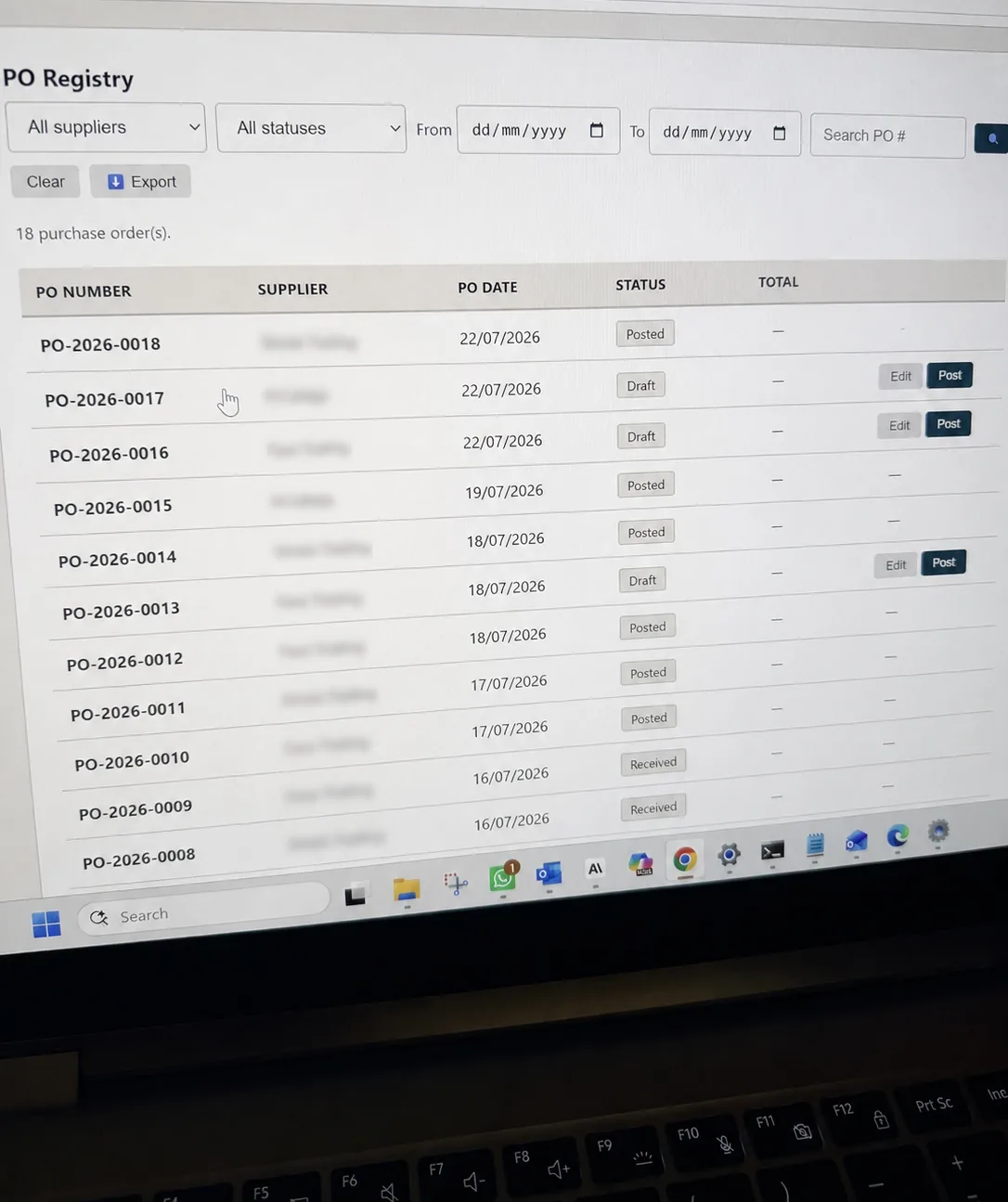This screenshot has height=1202, width=1008.
Task: Click the Windows Start icon
Action: [46, 924]
